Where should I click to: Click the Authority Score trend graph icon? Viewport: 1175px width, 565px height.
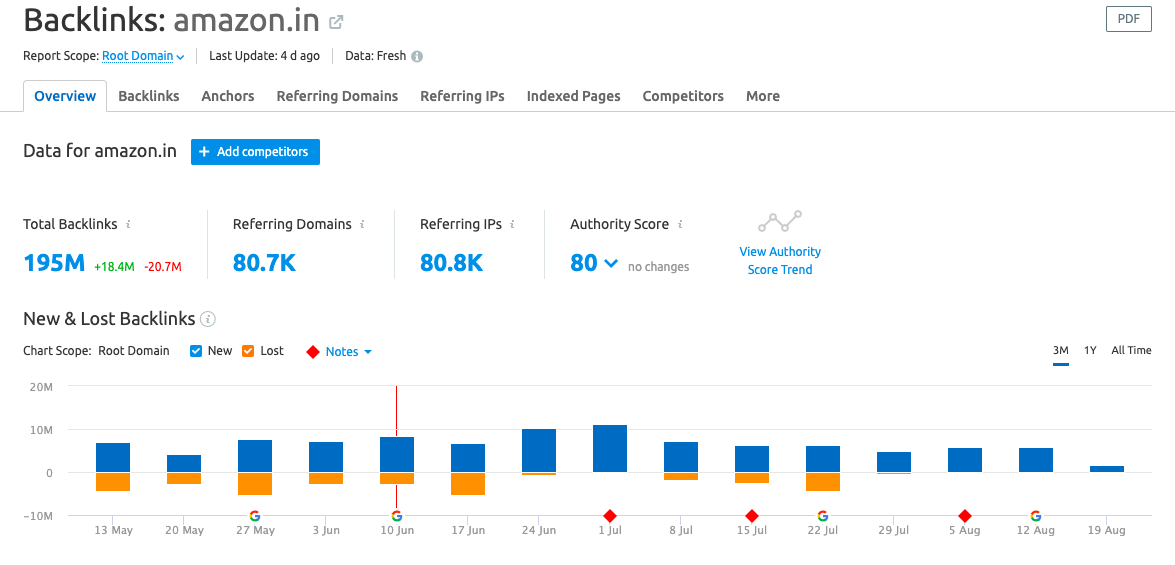tap(780, 221)
